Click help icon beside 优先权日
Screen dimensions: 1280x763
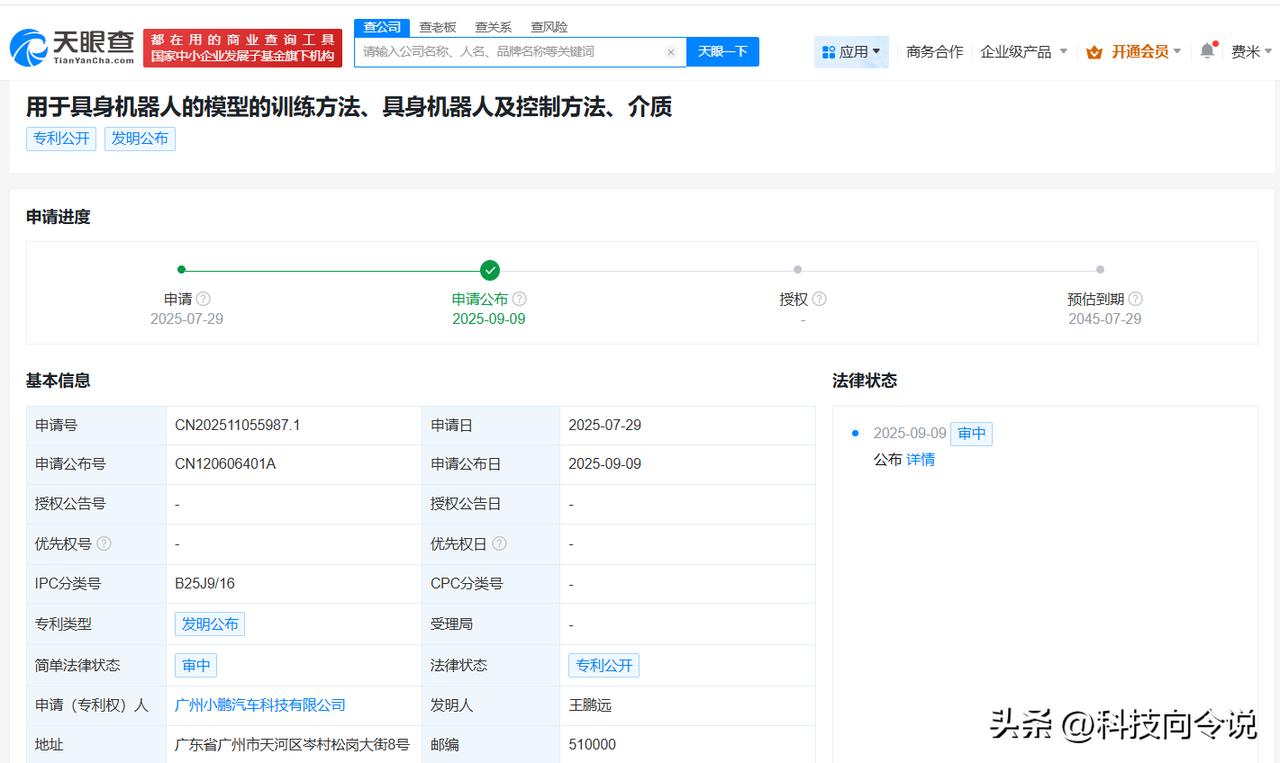(x=499, y=544)
